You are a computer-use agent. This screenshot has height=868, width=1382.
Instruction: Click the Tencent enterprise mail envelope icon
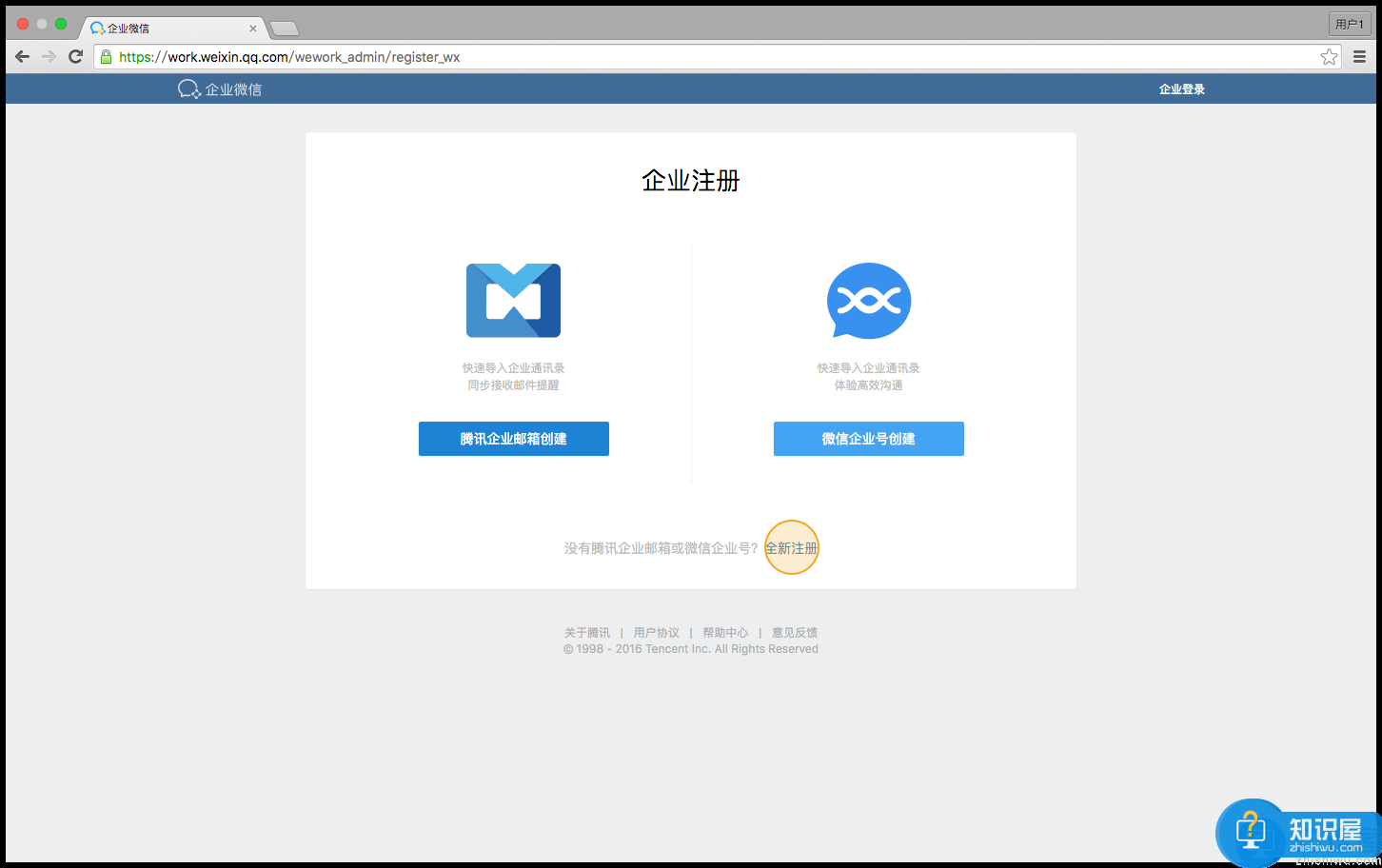click(x=513, y=301)
